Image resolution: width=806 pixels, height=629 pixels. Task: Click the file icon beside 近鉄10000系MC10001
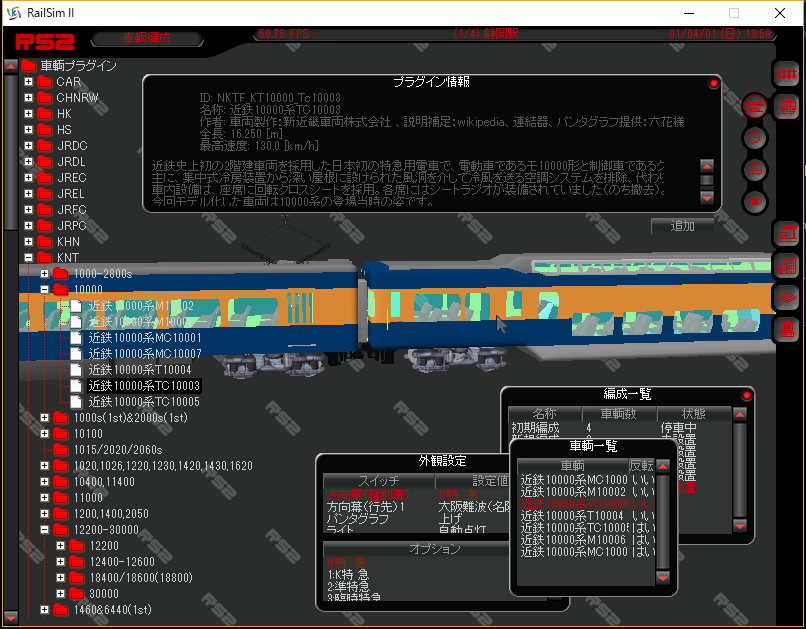coord(76,338)
